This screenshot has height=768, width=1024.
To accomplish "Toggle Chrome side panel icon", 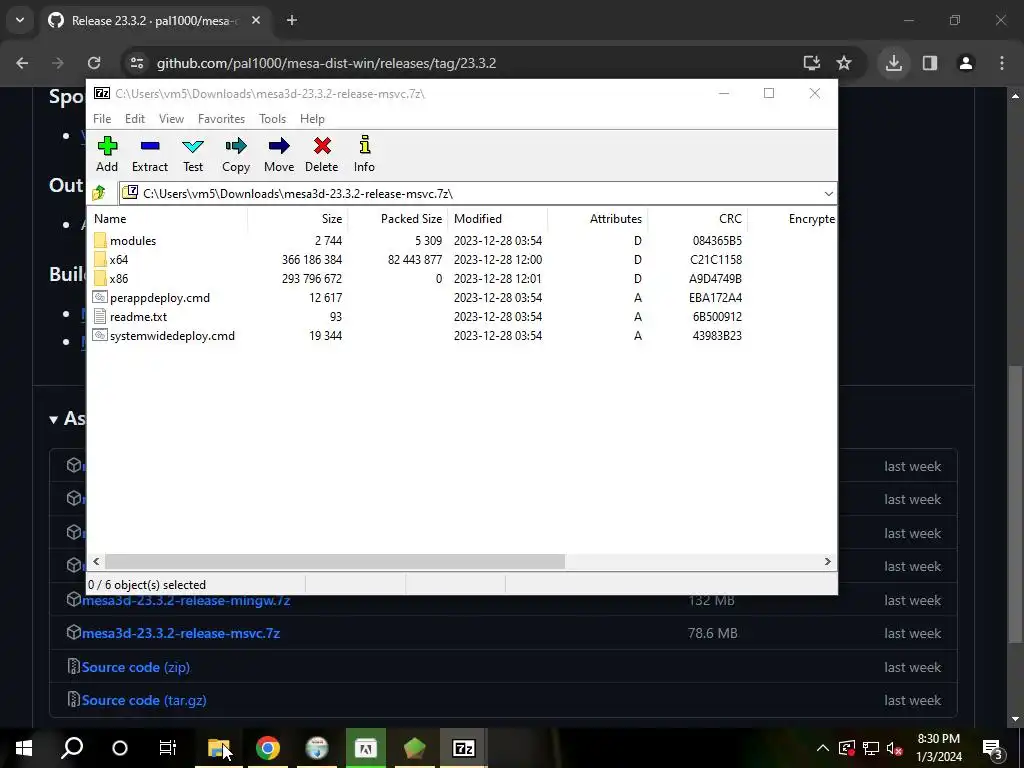I will click(930, 63).
